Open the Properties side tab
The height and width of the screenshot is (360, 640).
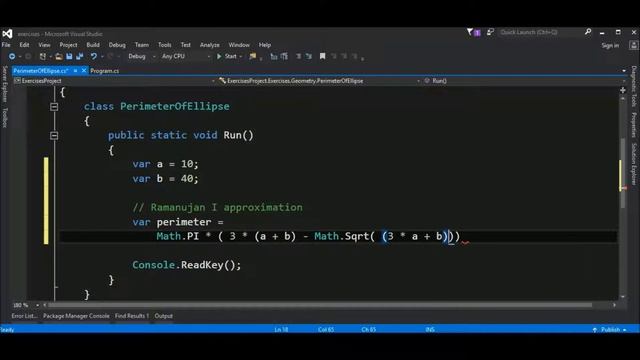pos(634,125)
